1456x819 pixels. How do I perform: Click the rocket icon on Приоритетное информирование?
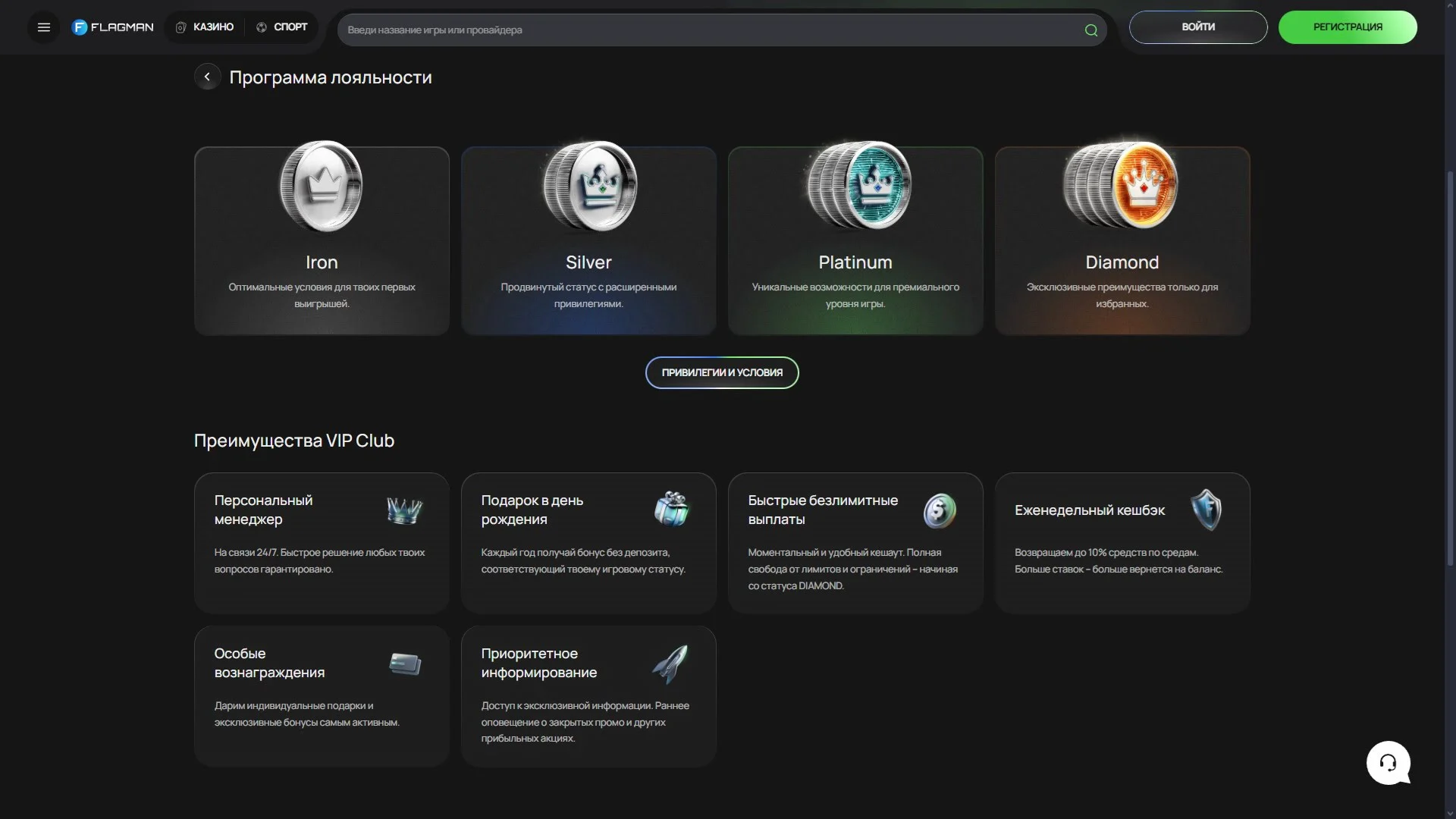(672, 664)
